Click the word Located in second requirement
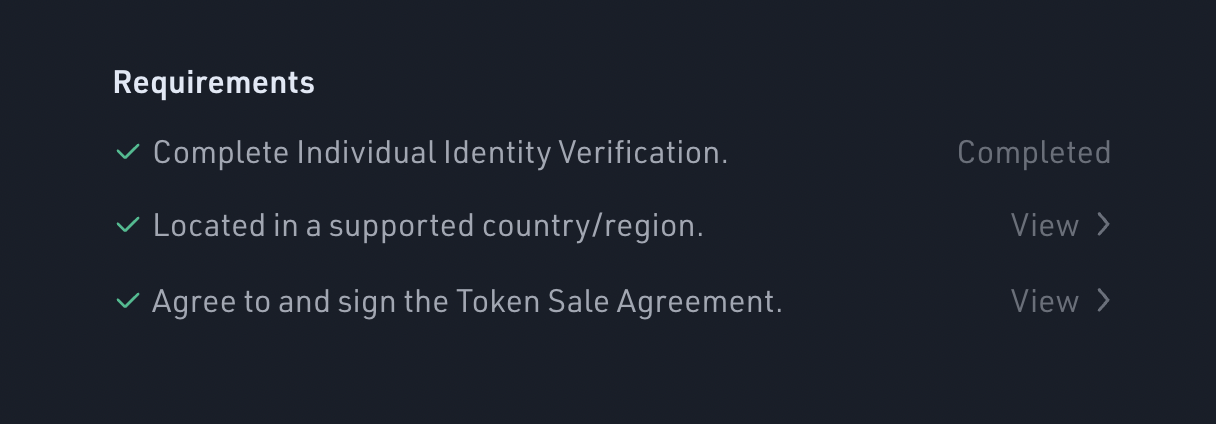 (x=208, y=226)
